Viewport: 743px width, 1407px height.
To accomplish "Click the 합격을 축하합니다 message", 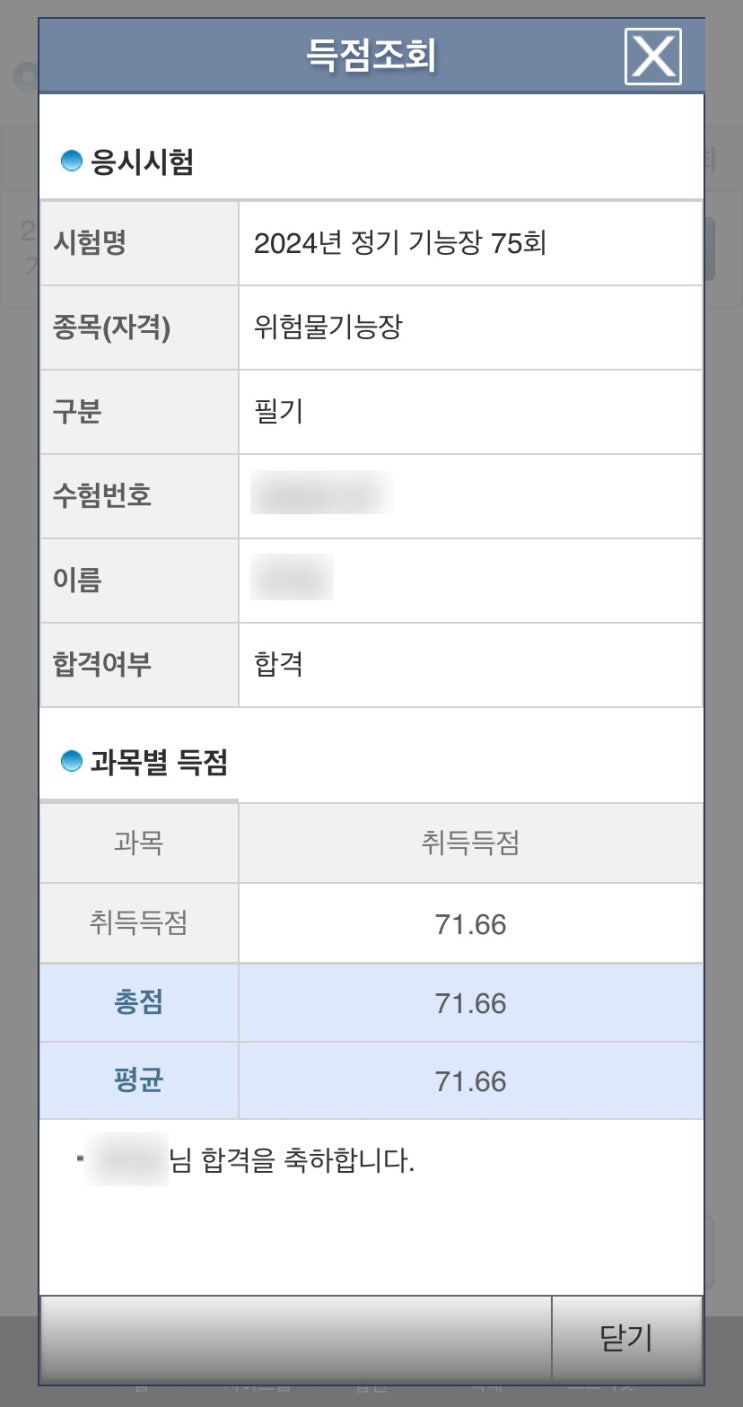I will [308, 1161].
